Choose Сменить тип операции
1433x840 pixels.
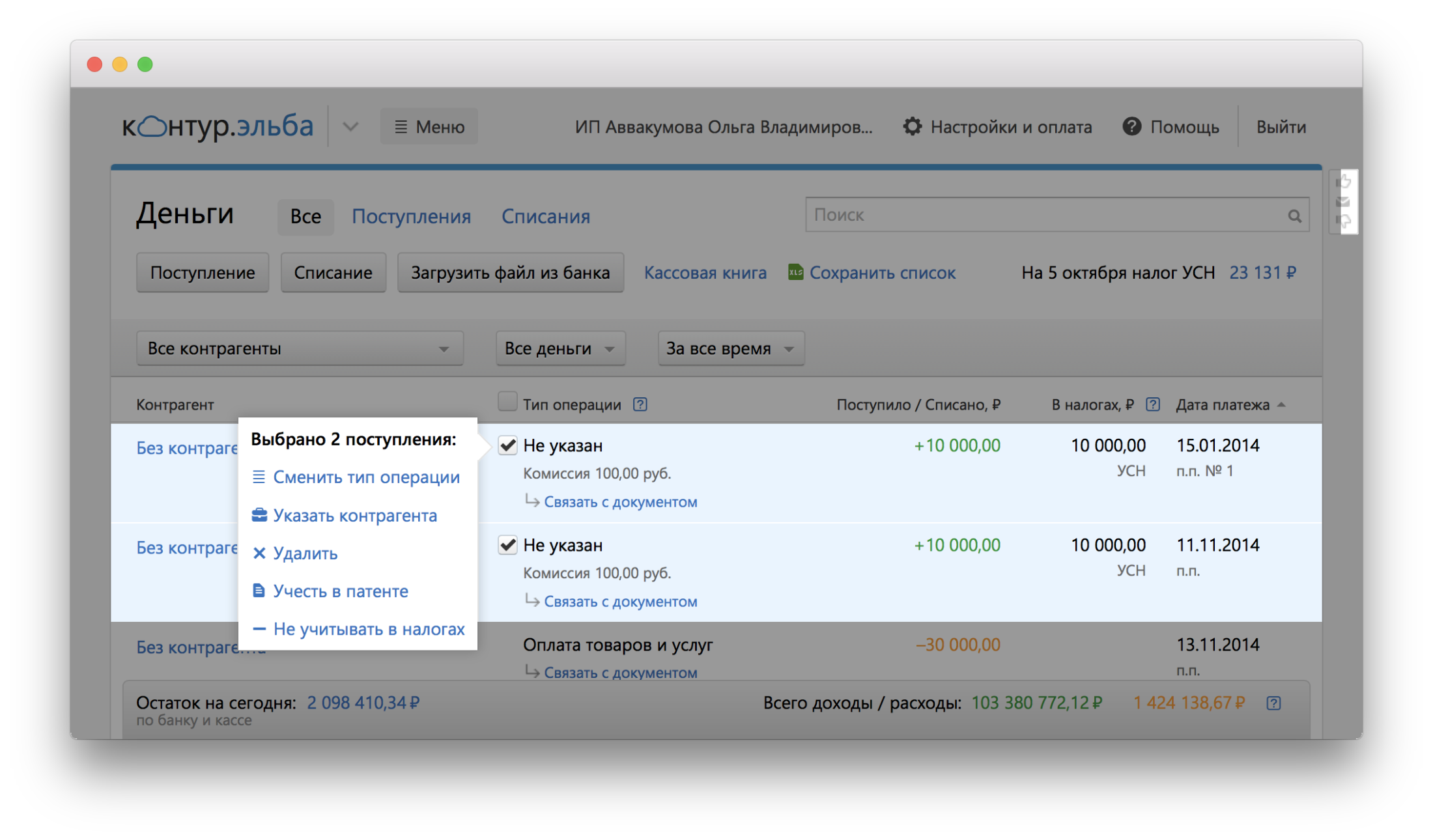coord(367,477)
